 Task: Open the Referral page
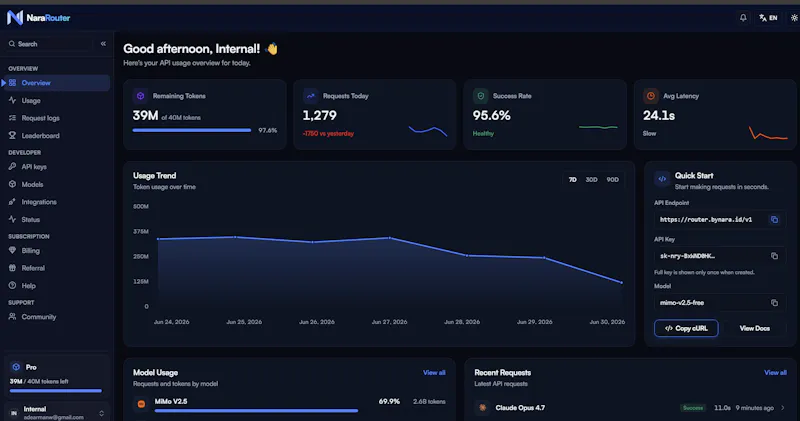[56, 268]
